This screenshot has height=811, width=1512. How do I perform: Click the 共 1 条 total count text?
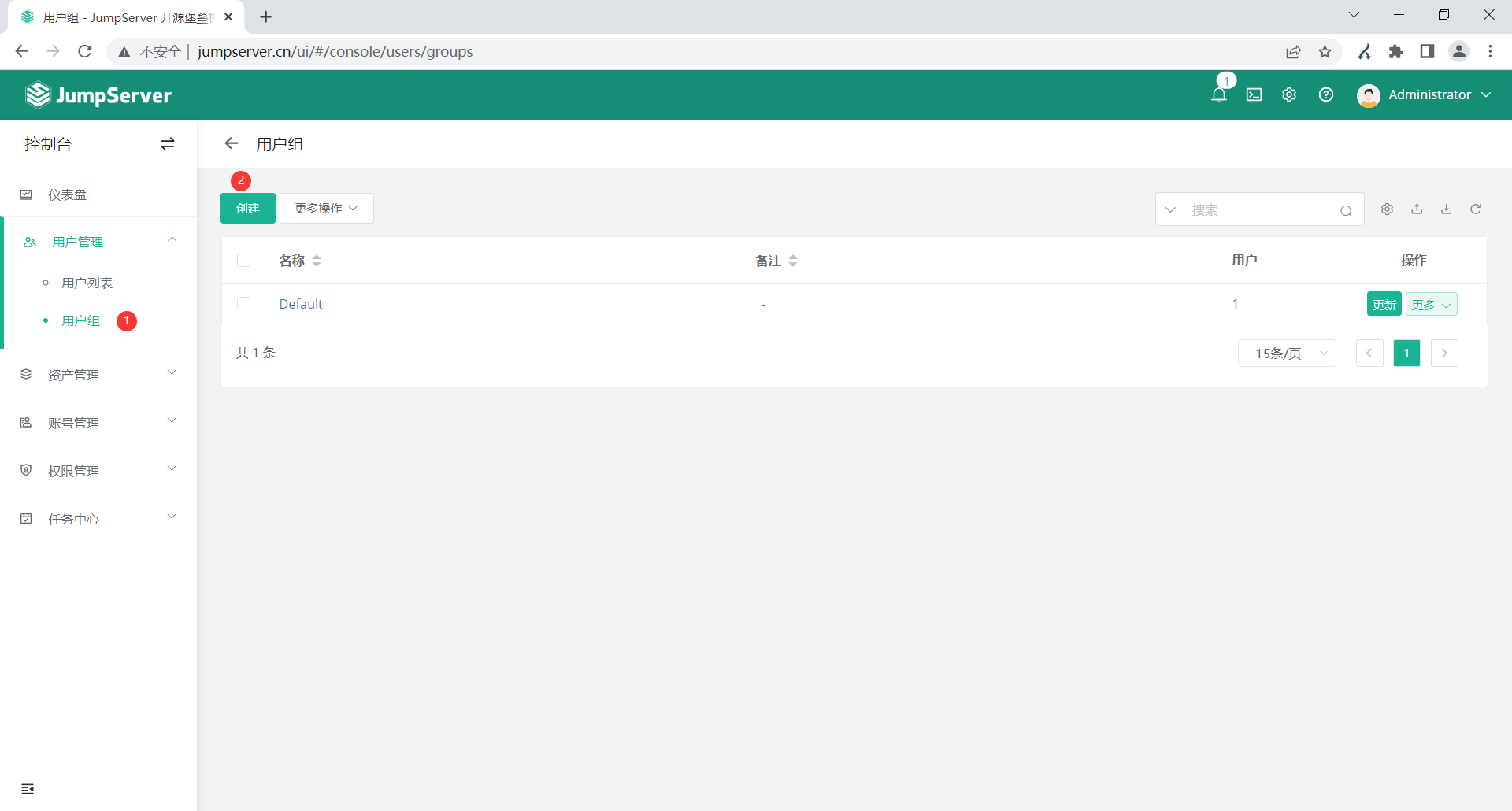tap(256, 353)
